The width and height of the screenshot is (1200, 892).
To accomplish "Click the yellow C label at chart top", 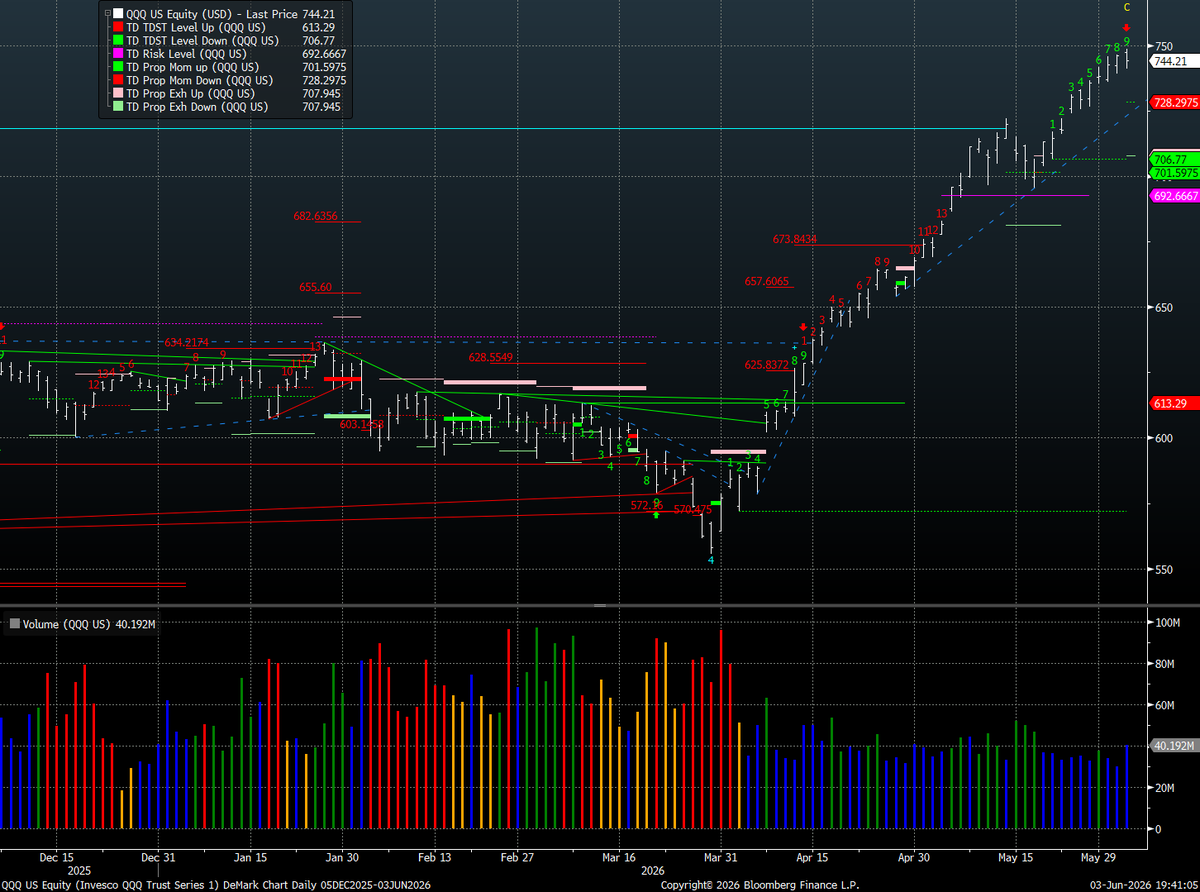I will tap(1126, 8).
